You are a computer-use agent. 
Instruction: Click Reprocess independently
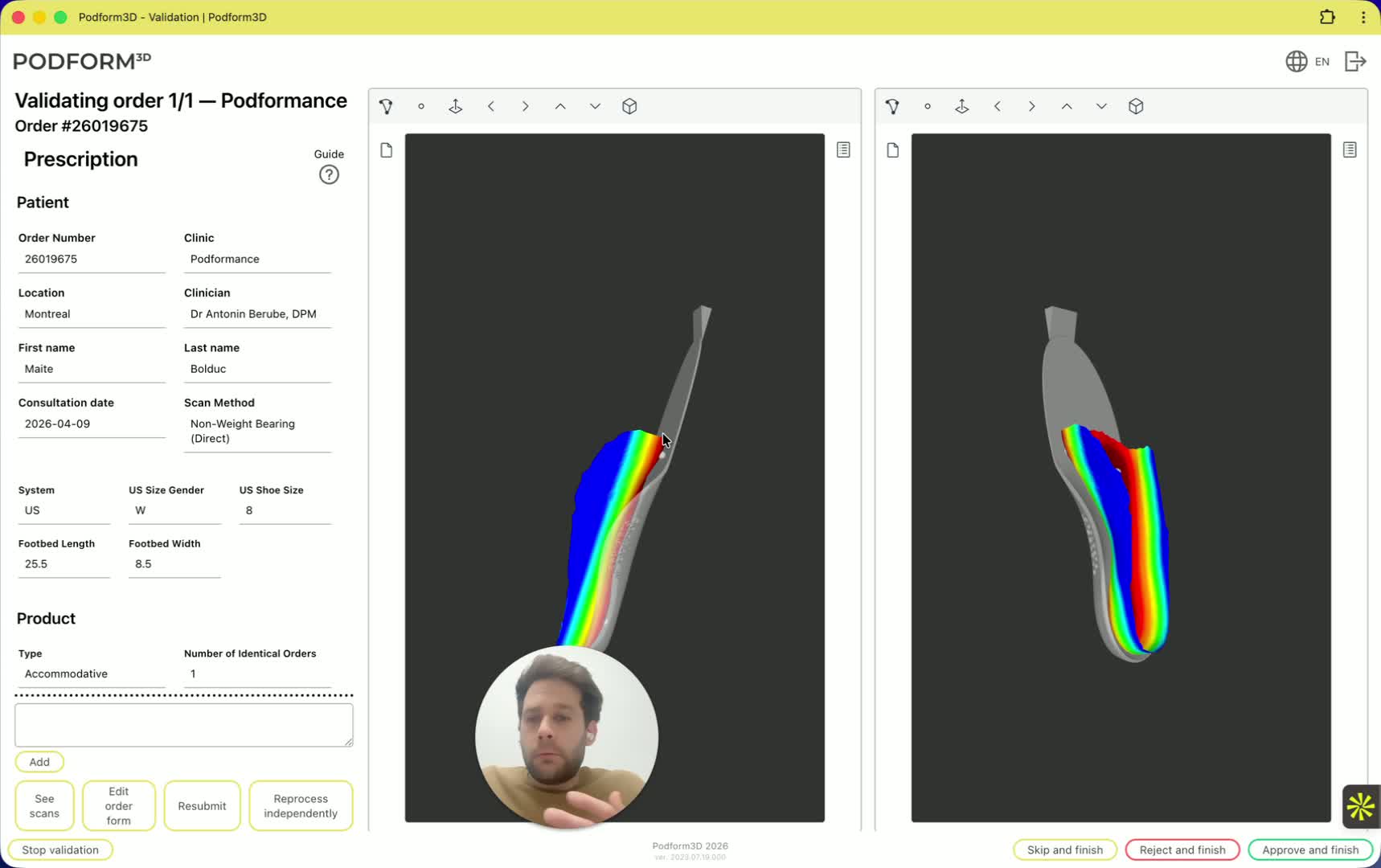[301, 806]
